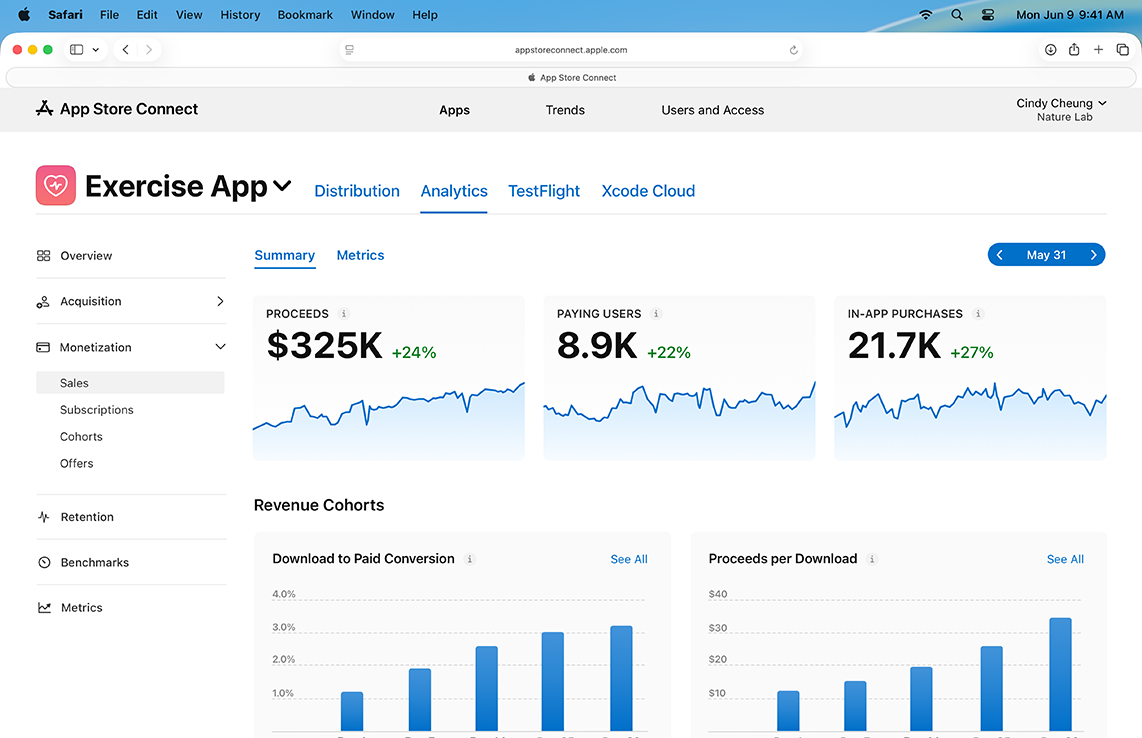This screenshot has height=738, width=1142.
Task: Click the App Store Connect logo
Action: click(x=44, y=109)
